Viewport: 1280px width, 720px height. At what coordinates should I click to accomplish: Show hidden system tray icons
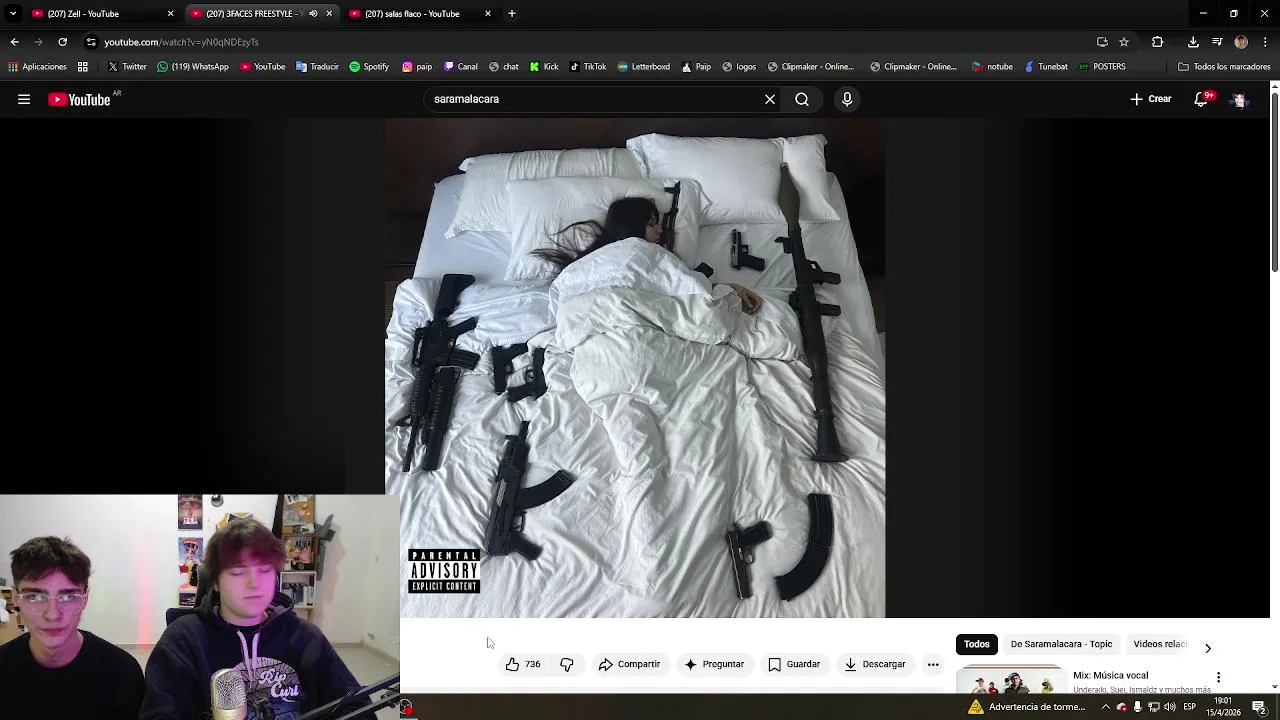1105,707
